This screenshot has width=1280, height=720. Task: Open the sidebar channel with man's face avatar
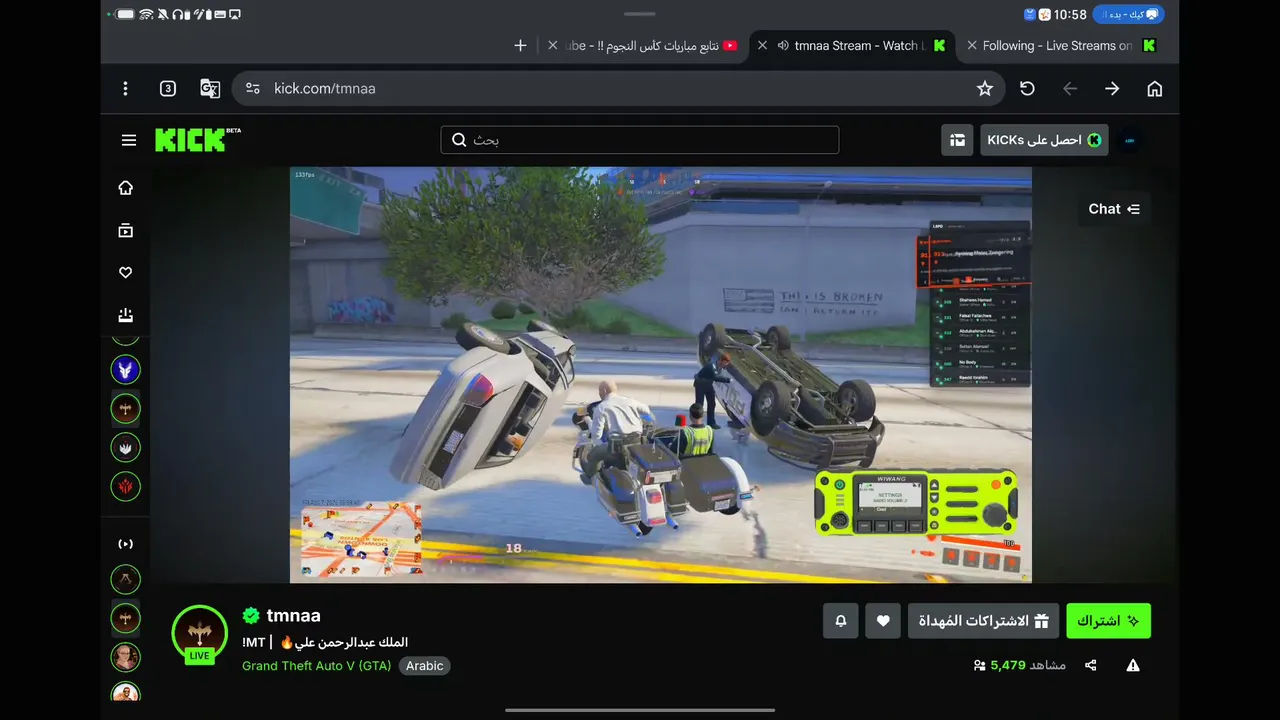click(x=125, y=657)
